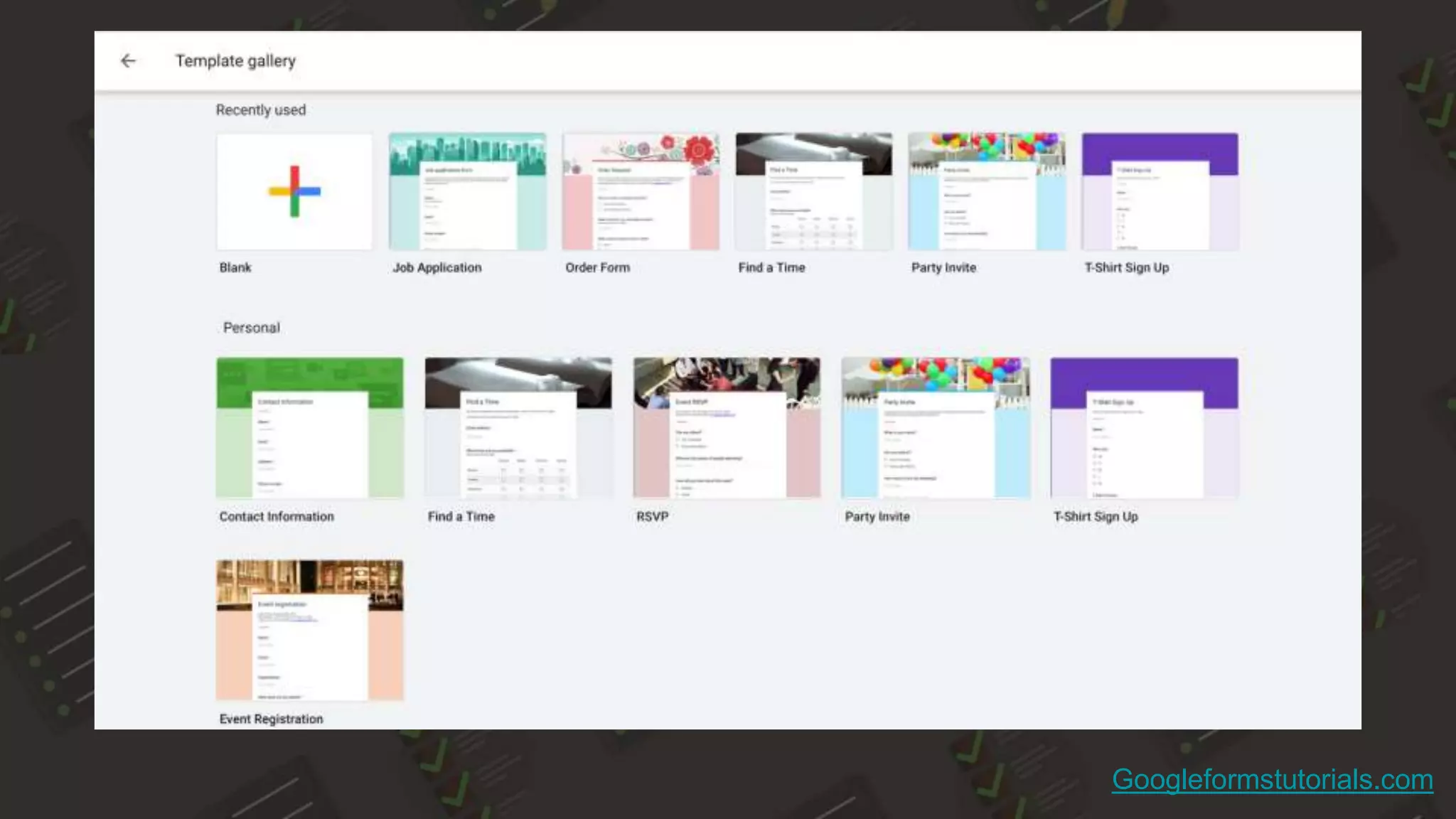Open the RSVP template thumbnail
This screenshot has width=1456, height=819.
(727, 427)
